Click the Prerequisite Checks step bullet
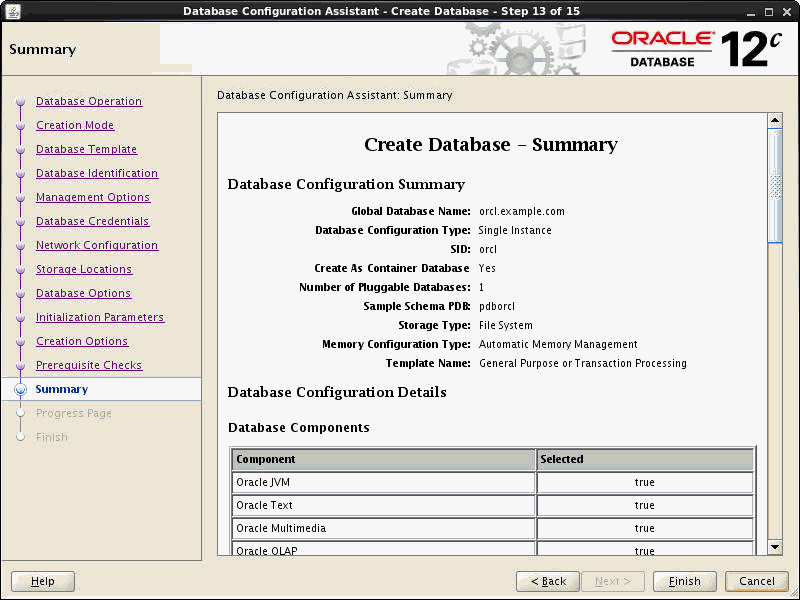The height and width of the screenshot is (600, 800). (x=20, y=365)
